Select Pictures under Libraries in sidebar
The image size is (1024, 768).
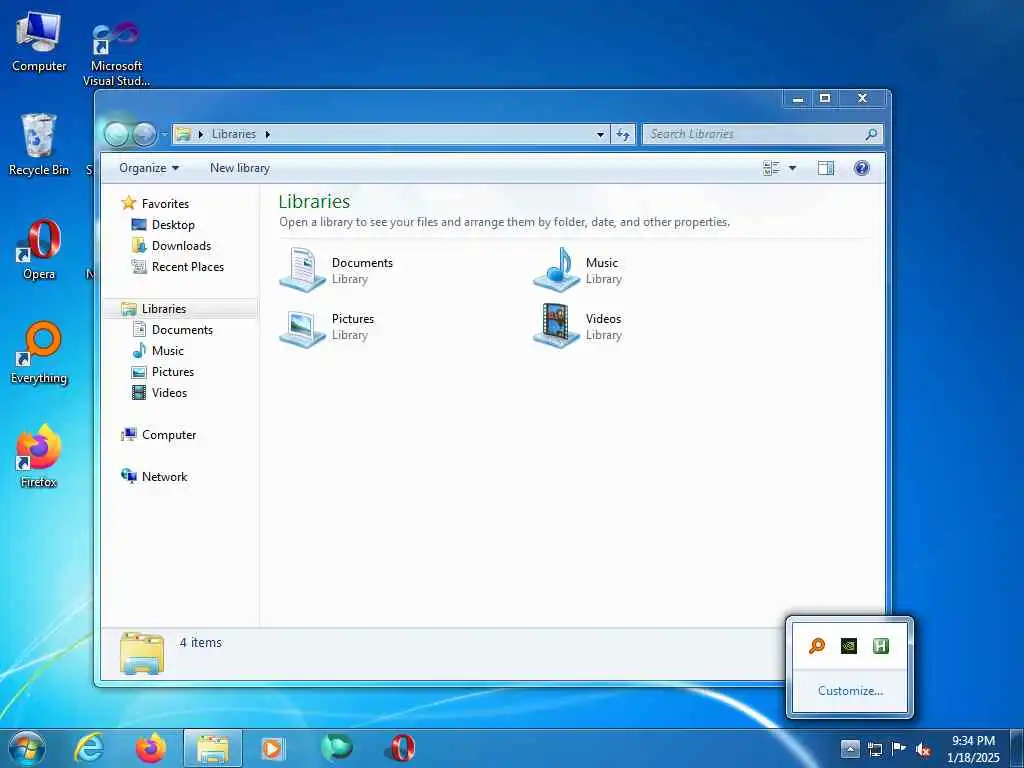point(163,372)
